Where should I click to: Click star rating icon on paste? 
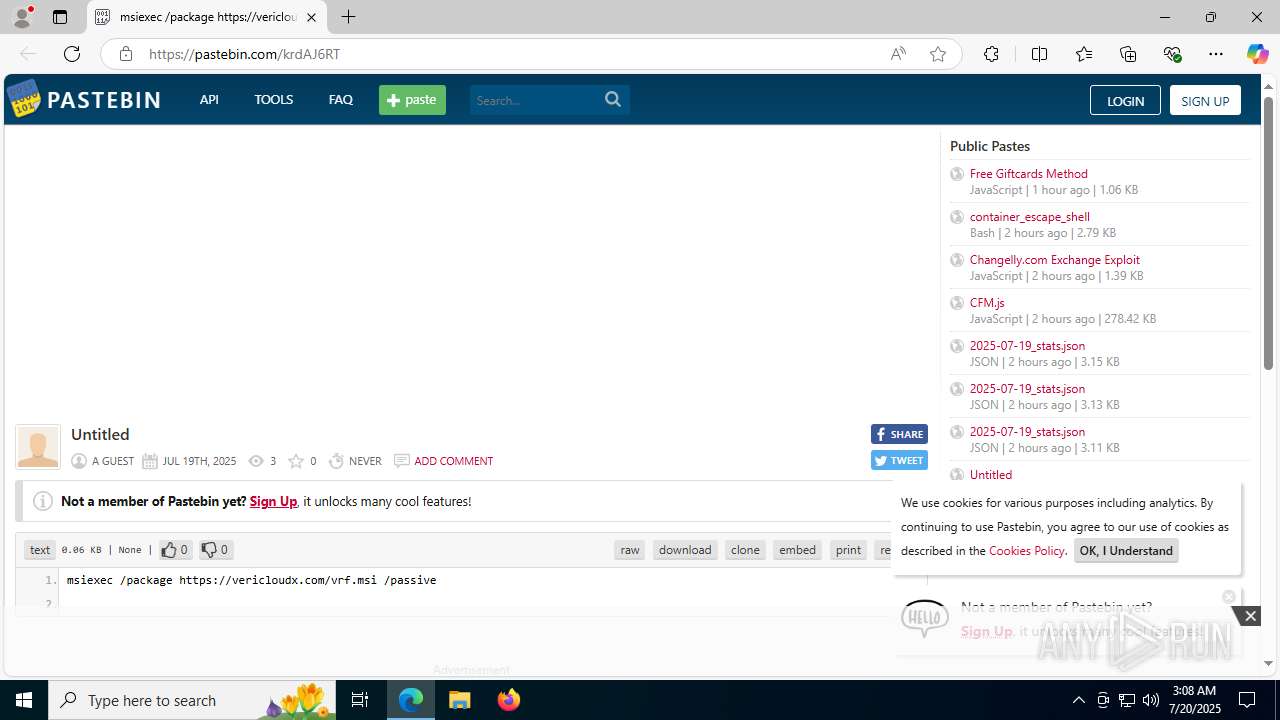(x=296, y=461)
